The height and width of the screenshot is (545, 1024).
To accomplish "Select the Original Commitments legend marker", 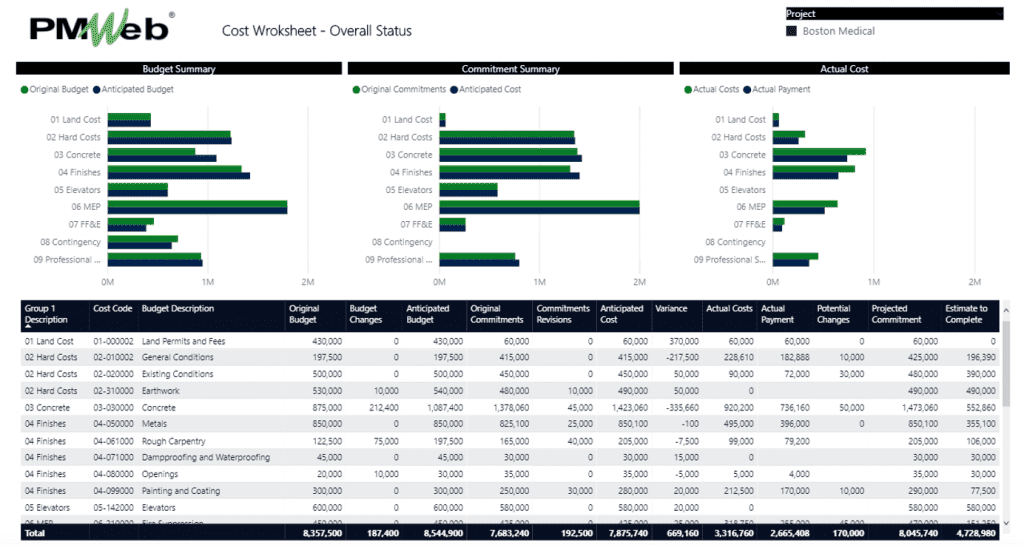I will [357, 89].
